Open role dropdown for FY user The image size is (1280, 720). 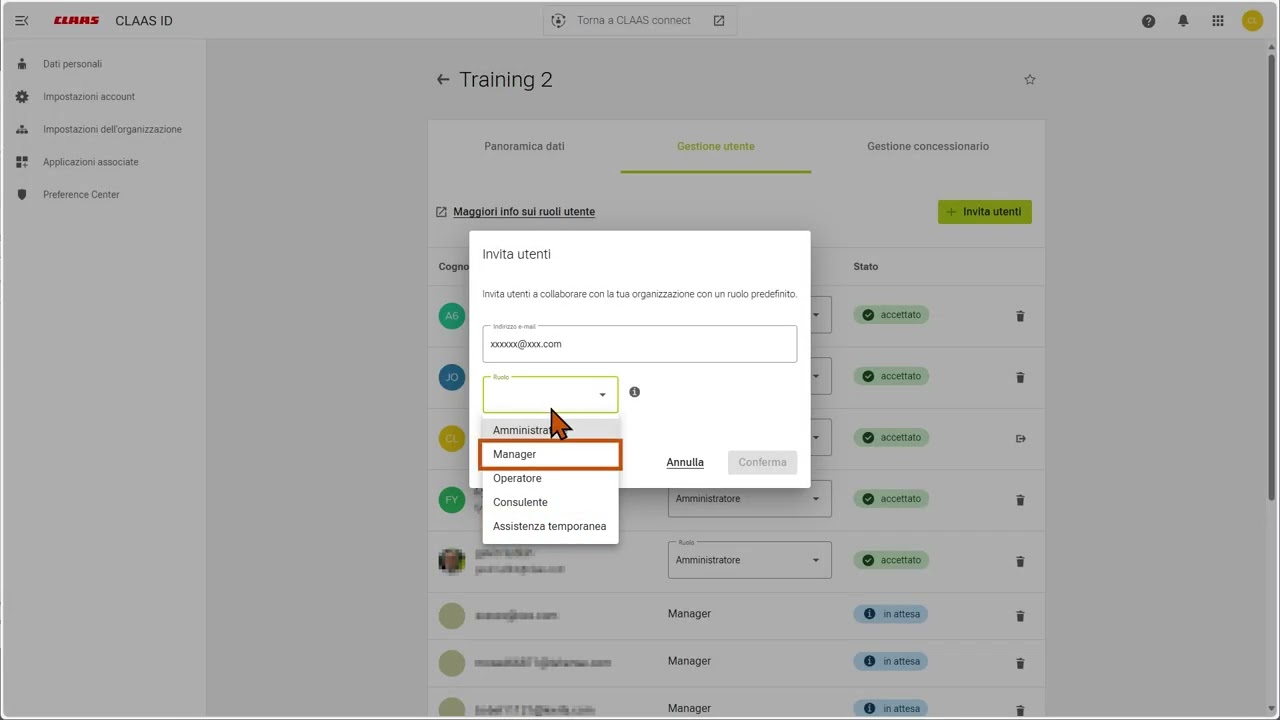click(x=750, y=499)
